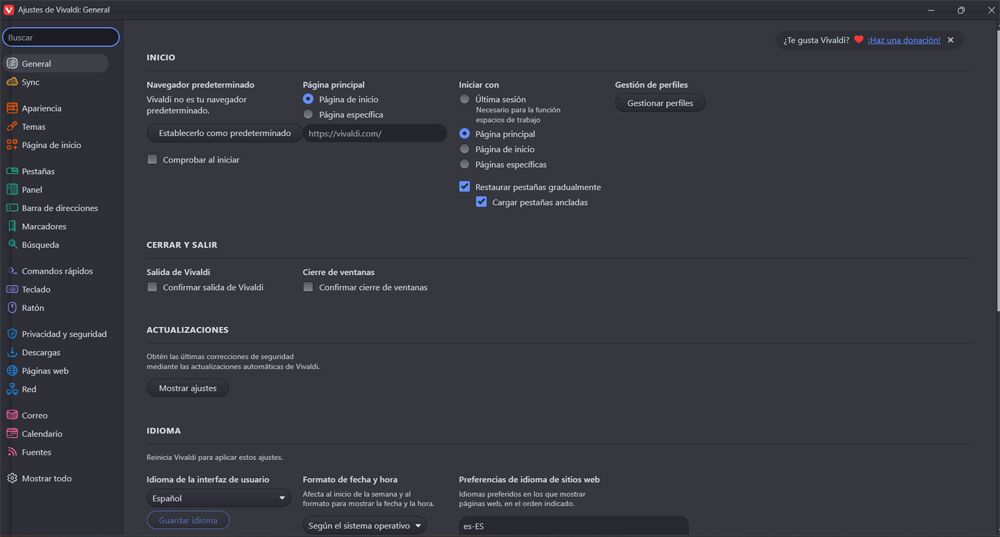Click the Temas brush icon

[12, 127]
